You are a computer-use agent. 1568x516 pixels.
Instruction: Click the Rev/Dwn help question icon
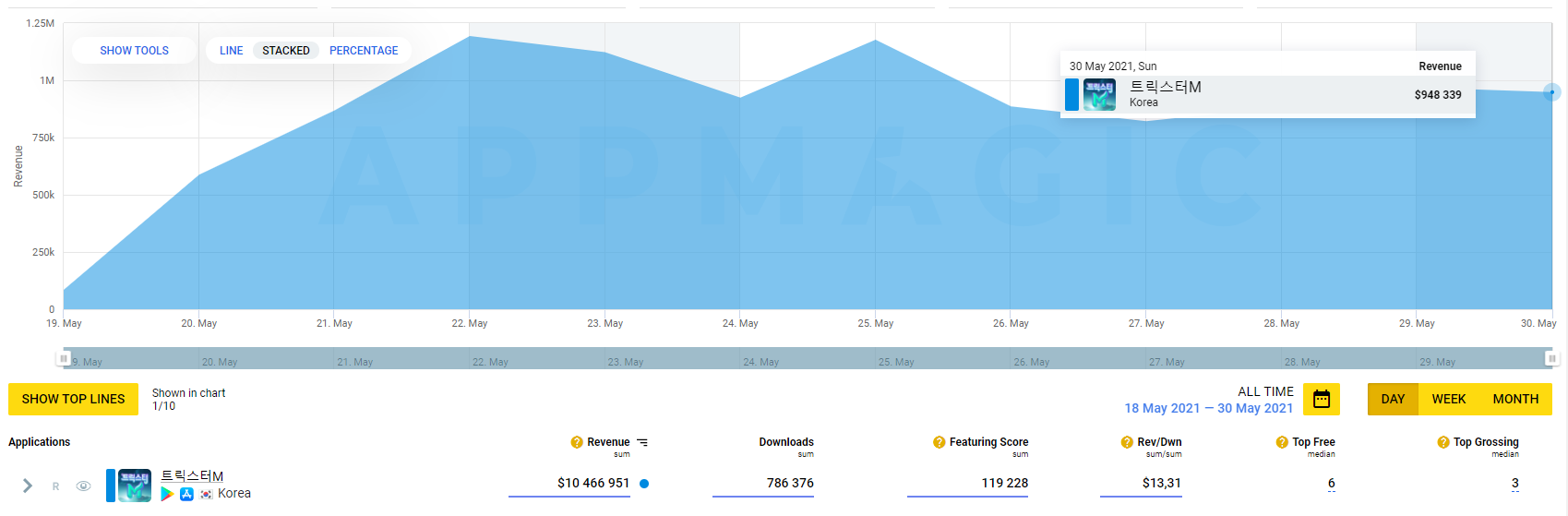(x=1127, y=442)
